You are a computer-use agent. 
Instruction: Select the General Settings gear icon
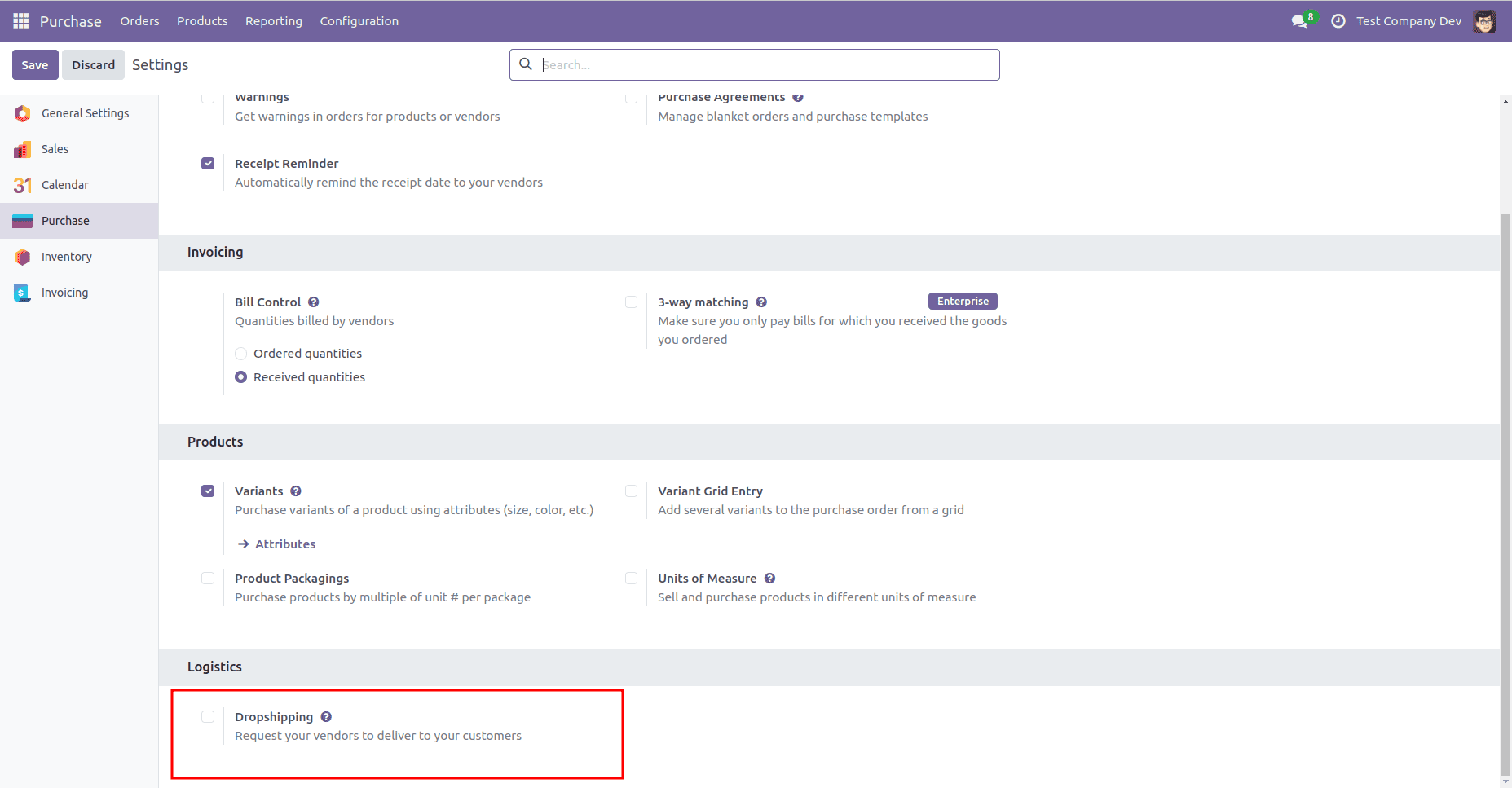pos(23,113)
